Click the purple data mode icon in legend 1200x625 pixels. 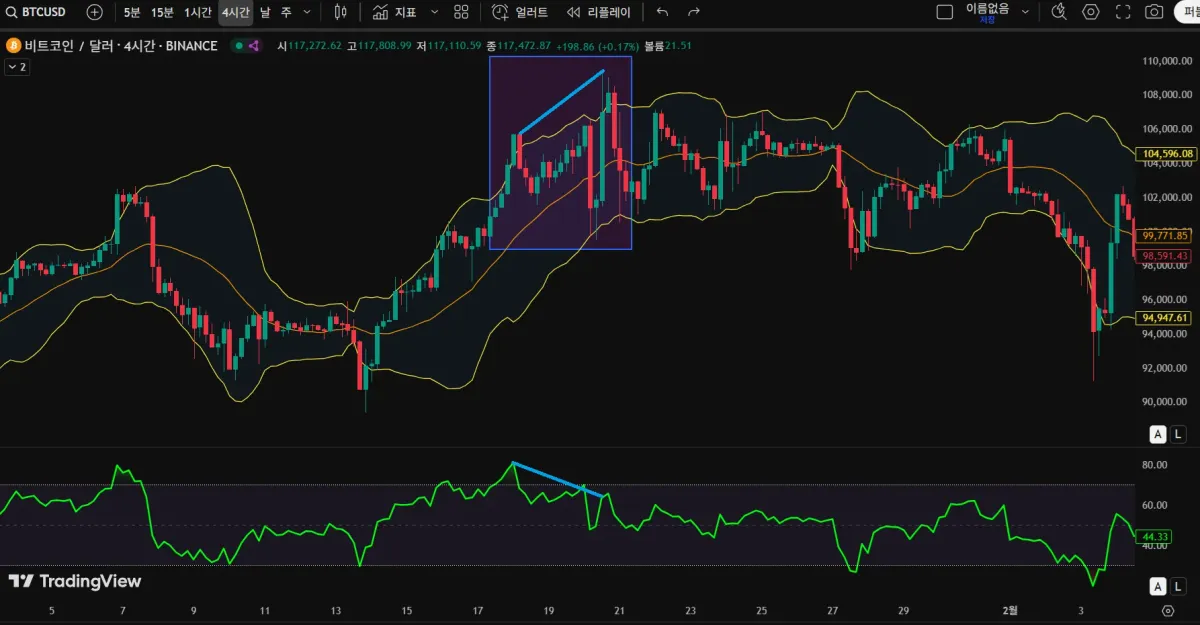click(x=253, y=46)
